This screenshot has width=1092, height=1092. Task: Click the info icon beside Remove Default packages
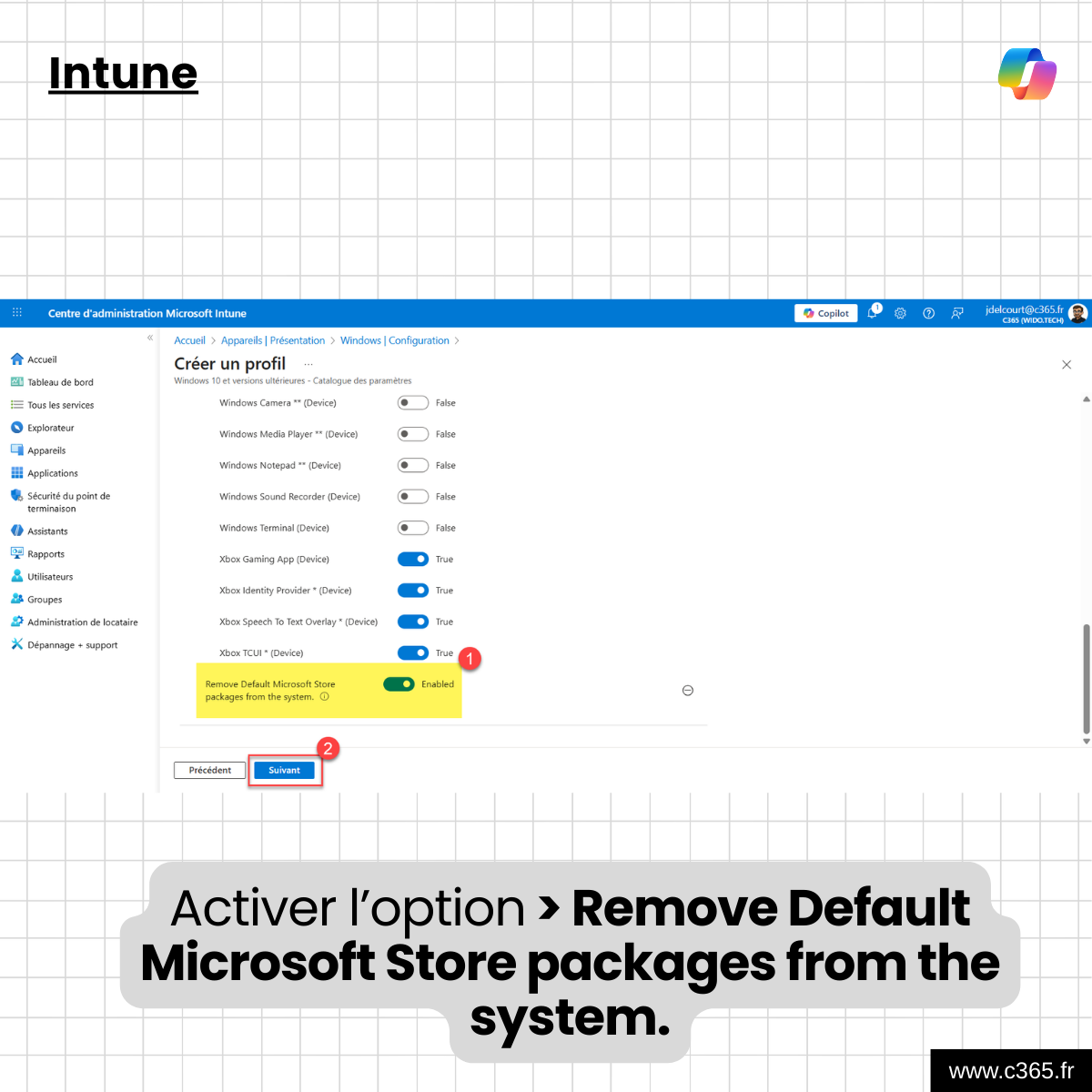pos(325,697)
